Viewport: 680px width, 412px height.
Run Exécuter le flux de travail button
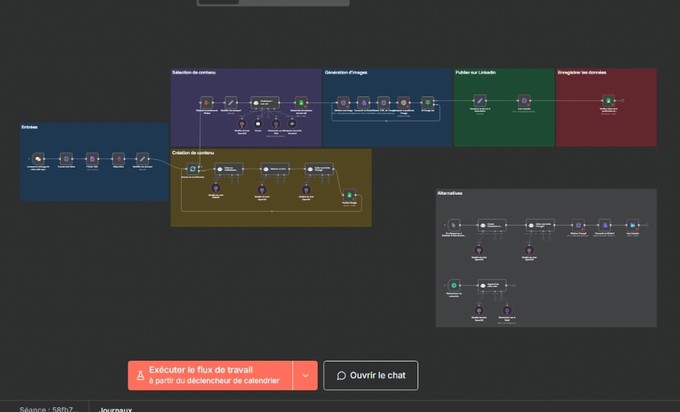[x=210, y=376]
